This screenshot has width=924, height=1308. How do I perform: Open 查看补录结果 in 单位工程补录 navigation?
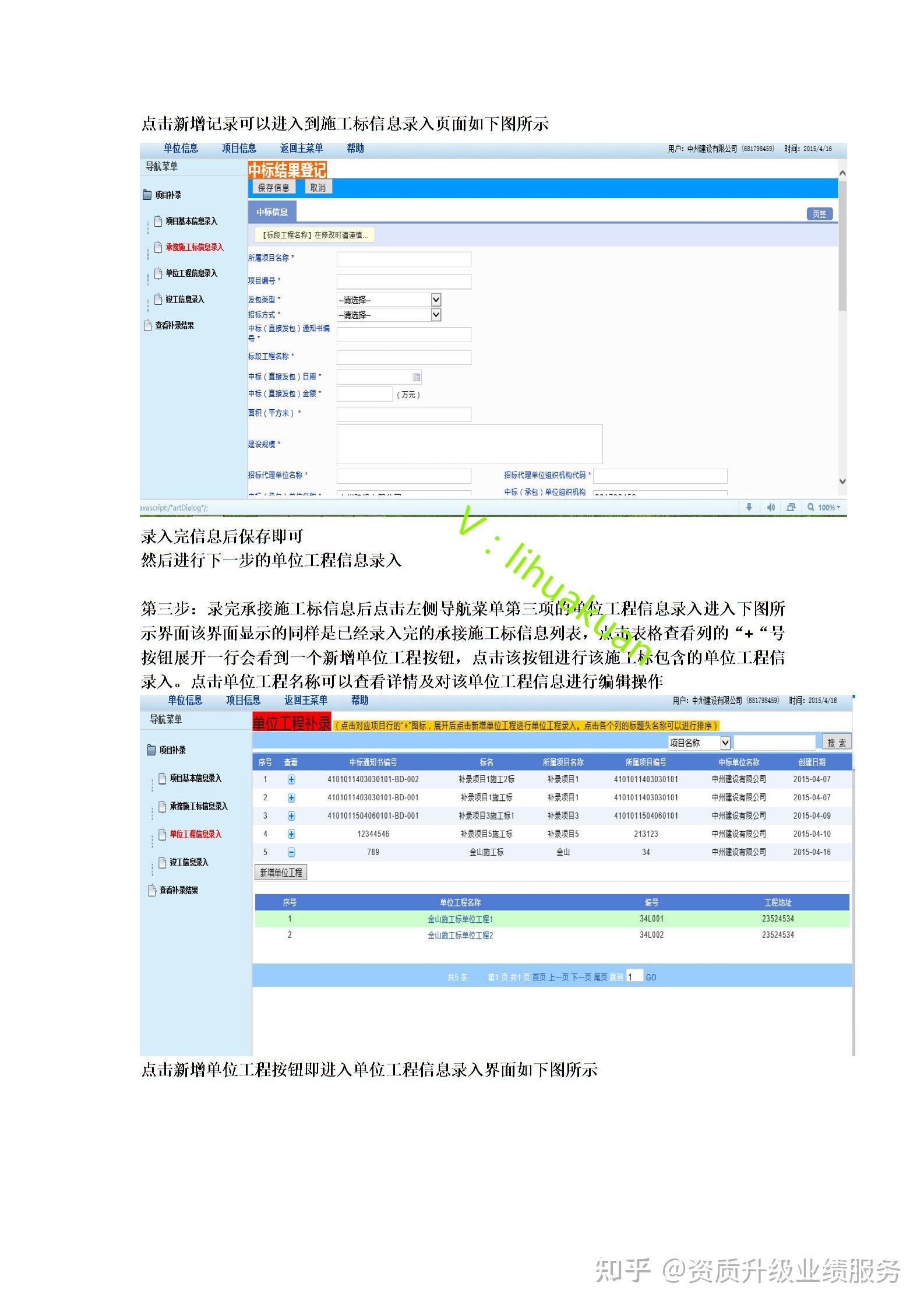tap(179, 890)
